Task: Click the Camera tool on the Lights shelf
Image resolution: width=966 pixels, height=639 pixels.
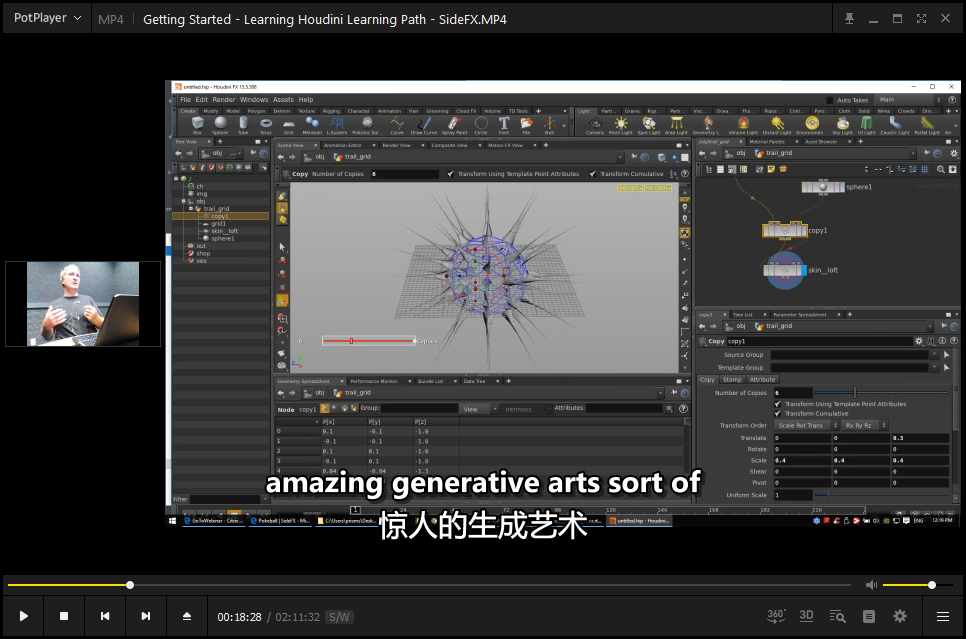Action: (x=596, y=124)
